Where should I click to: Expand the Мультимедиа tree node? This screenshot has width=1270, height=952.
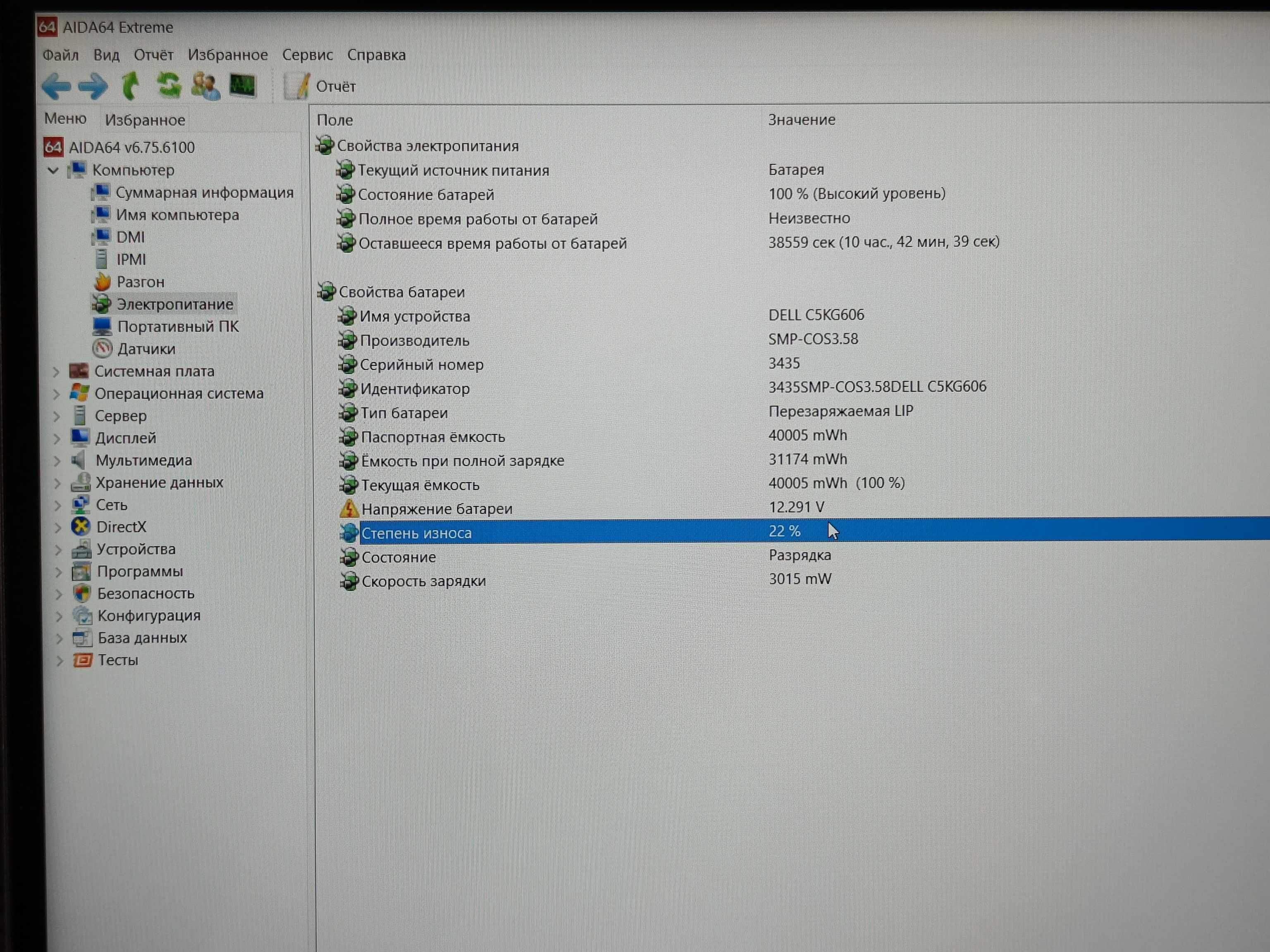(x=57, y=461)
